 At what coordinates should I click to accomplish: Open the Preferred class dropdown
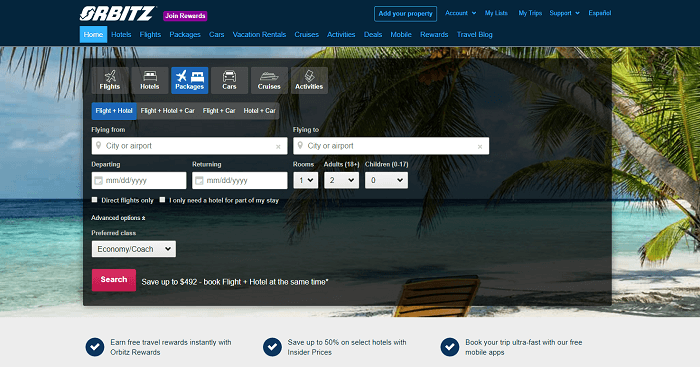click(x=133, y=249)
